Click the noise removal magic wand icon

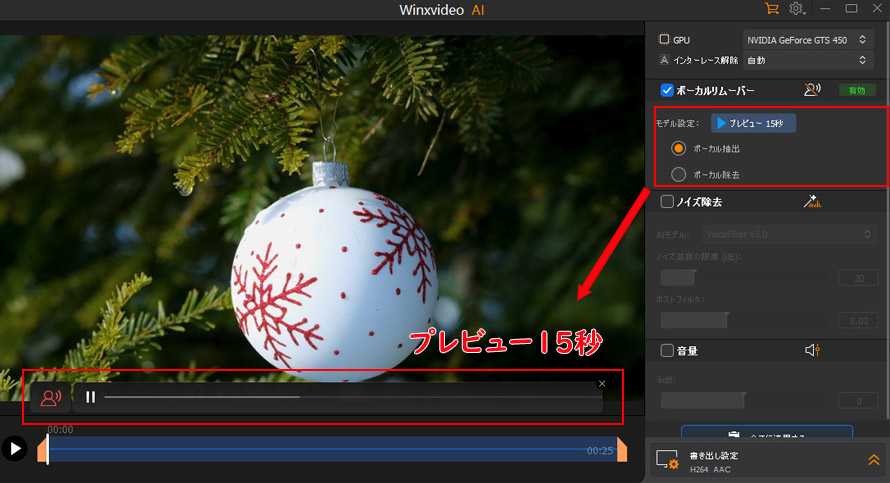pos(812,201)
